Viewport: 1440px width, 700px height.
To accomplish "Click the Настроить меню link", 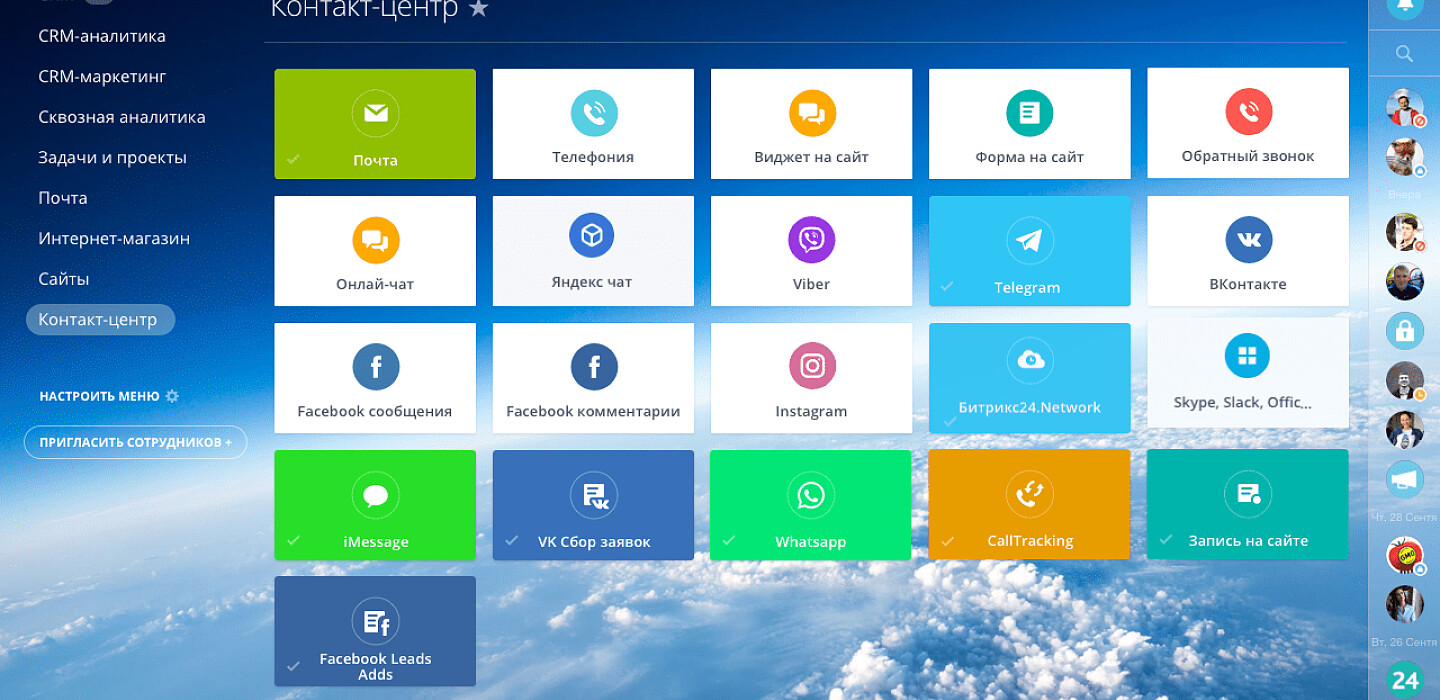I will [109, 396].
